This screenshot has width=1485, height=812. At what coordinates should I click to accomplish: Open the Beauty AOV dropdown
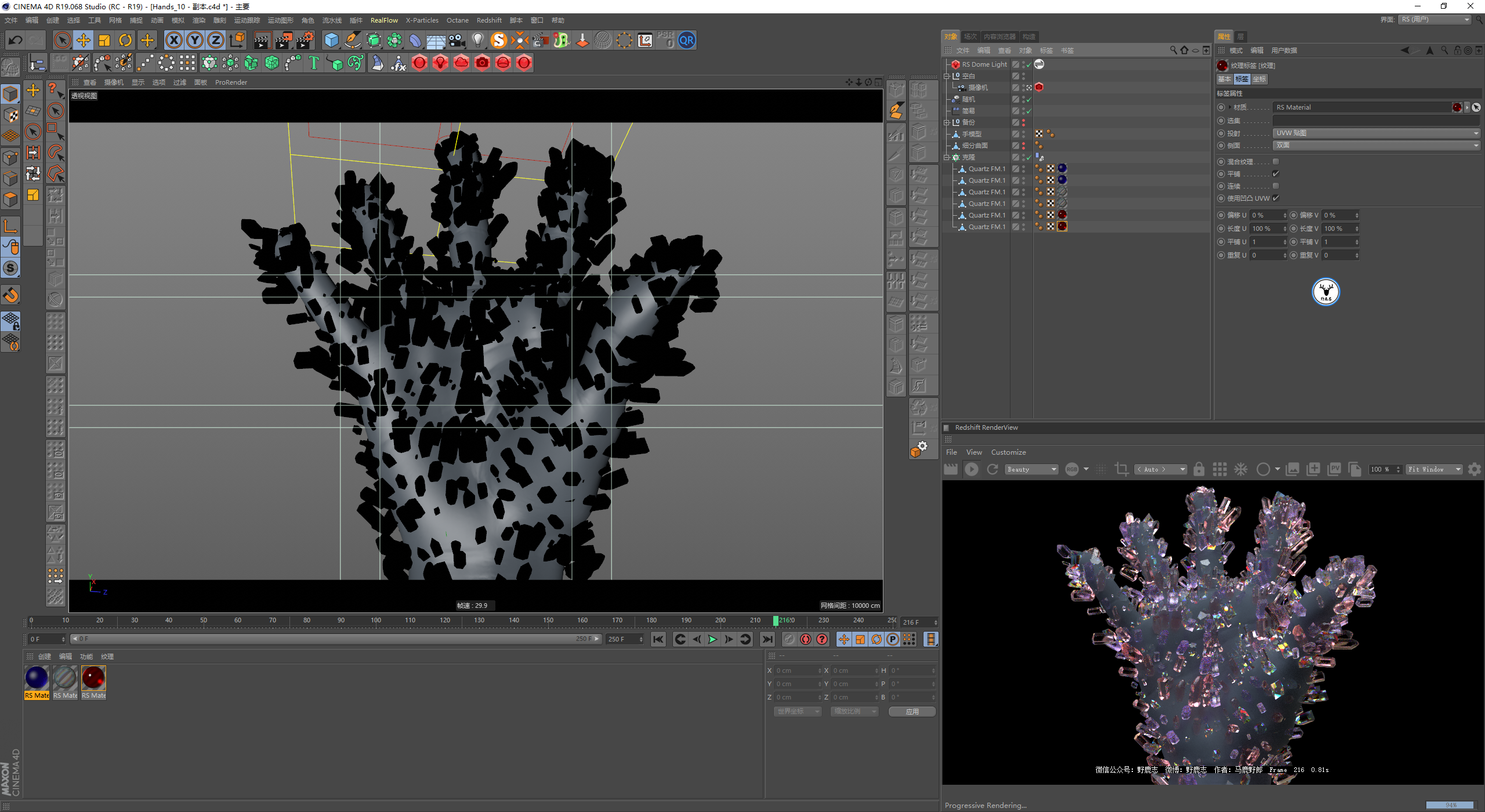(1032, 469)
